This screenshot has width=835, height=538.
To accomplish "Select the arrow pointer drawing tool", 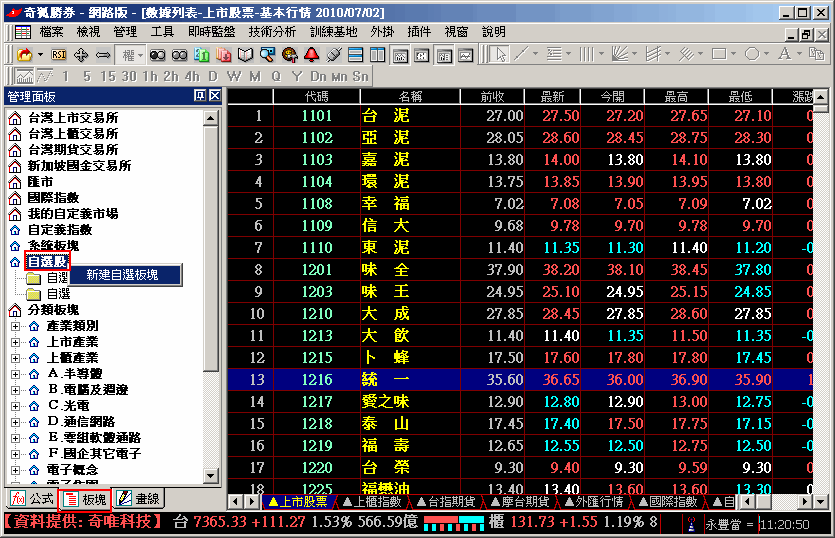I will 502,54.
